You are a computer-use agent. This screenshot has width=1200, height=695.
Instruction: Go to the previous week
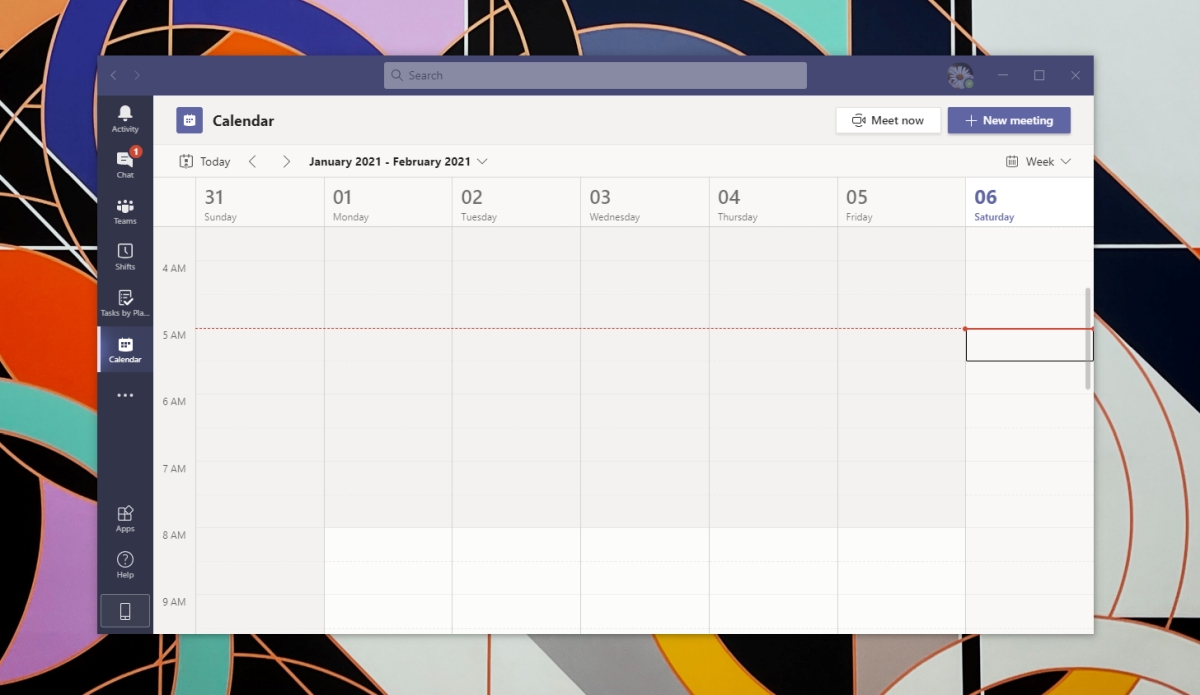pyautogui.click(x=252, y=161)
